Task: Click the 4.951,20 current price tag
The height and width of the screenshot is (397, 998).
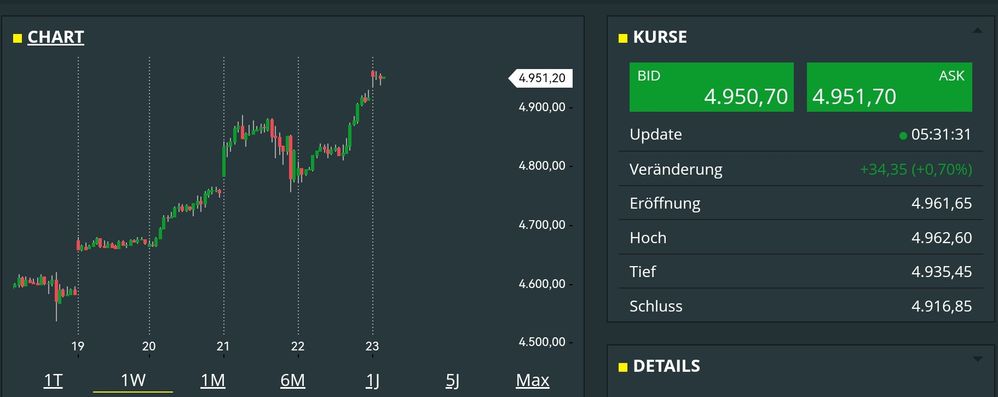Action: click(540, 78)
